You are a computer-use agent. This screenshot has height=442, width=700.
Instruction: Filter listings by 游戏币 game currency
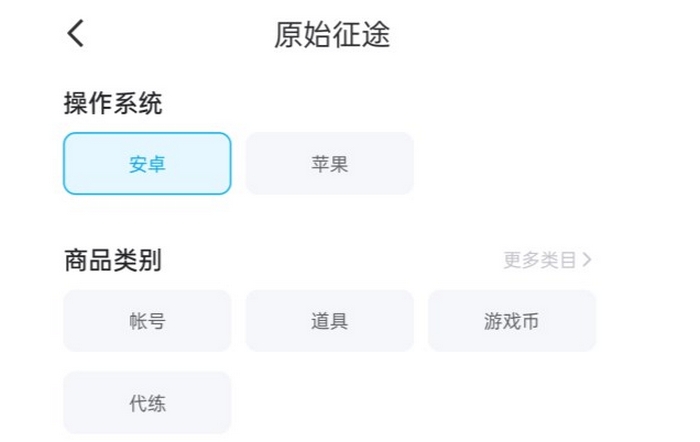[511, 321]
